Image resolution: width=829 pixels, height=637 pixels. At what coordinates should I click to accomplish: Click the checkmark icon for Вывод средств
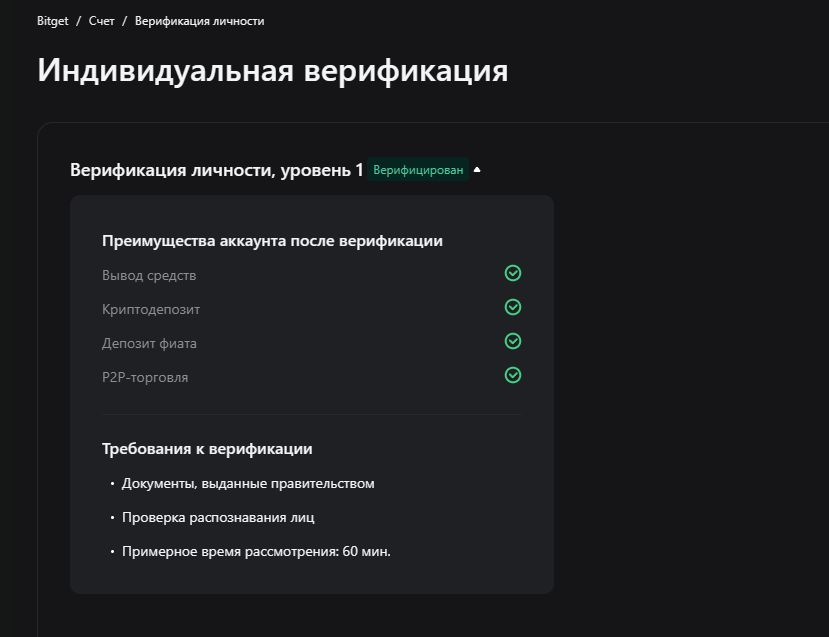513,273
